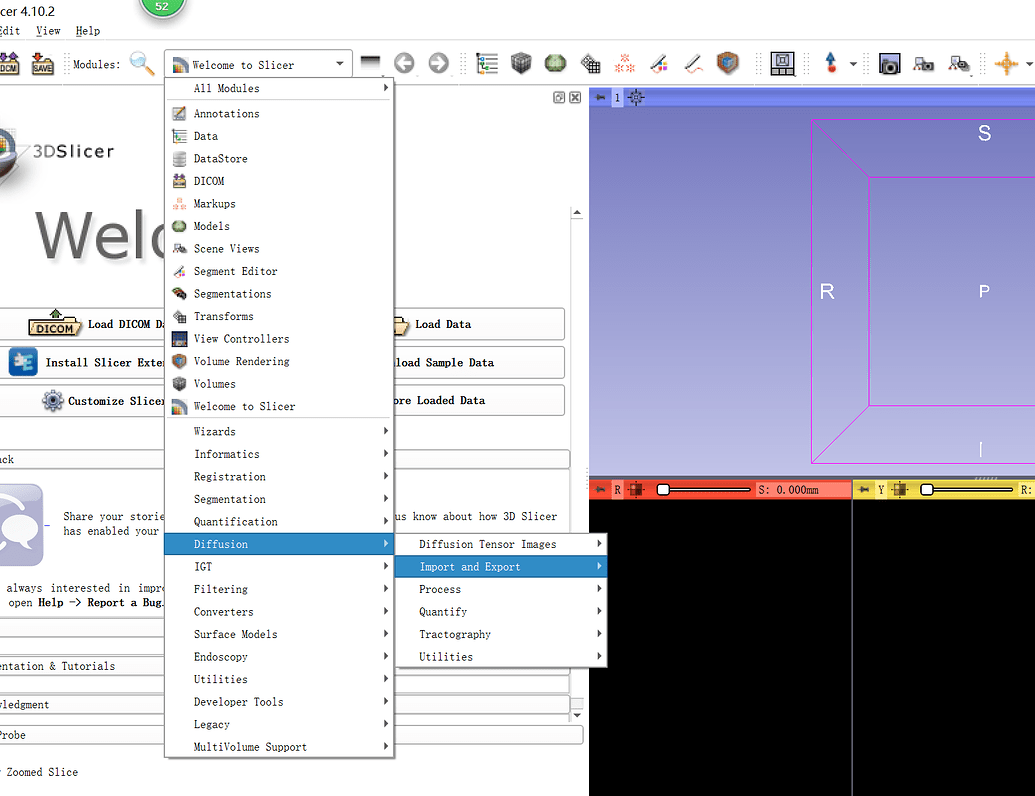Viewport: 1035px width, 796px height.
Task: Click the Save scene toolbar icon
Action: point(42,63)
